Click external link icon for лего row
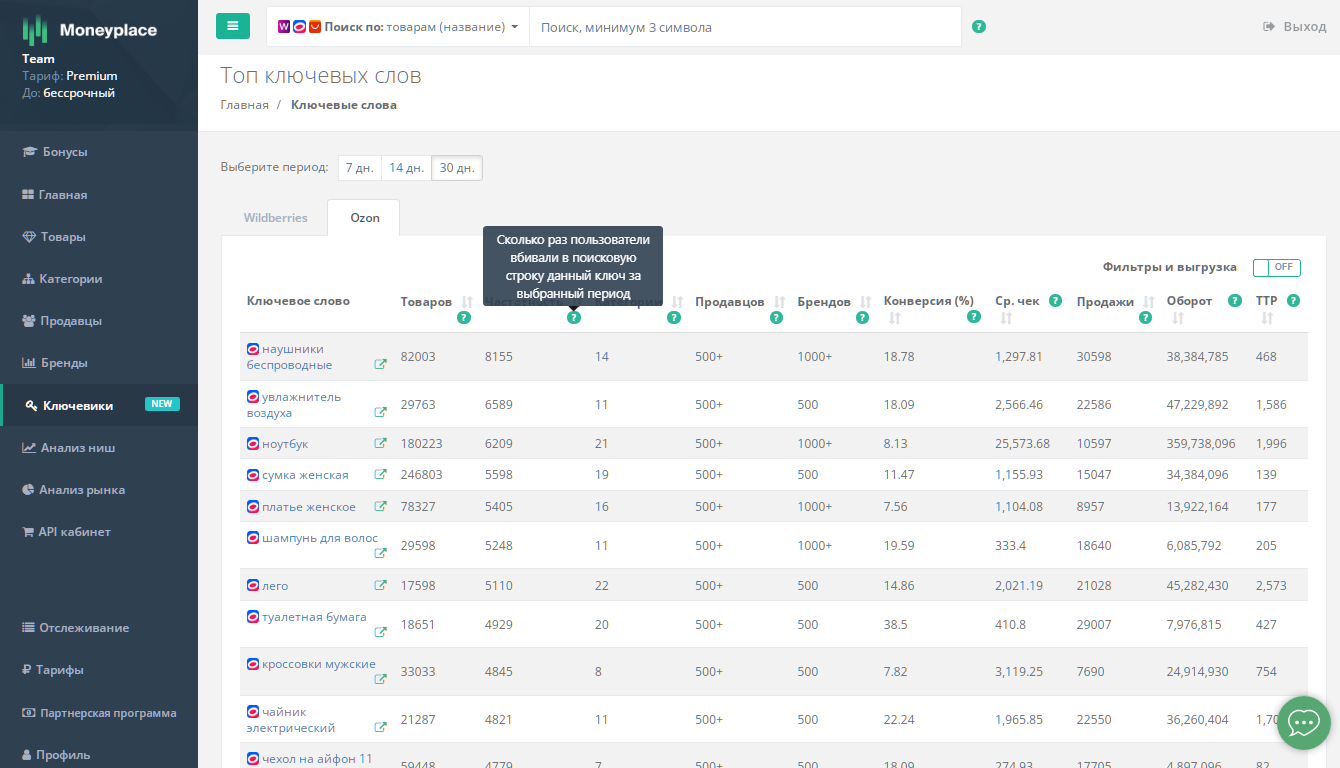The image size is (1340, 768). tap(380, 586)
